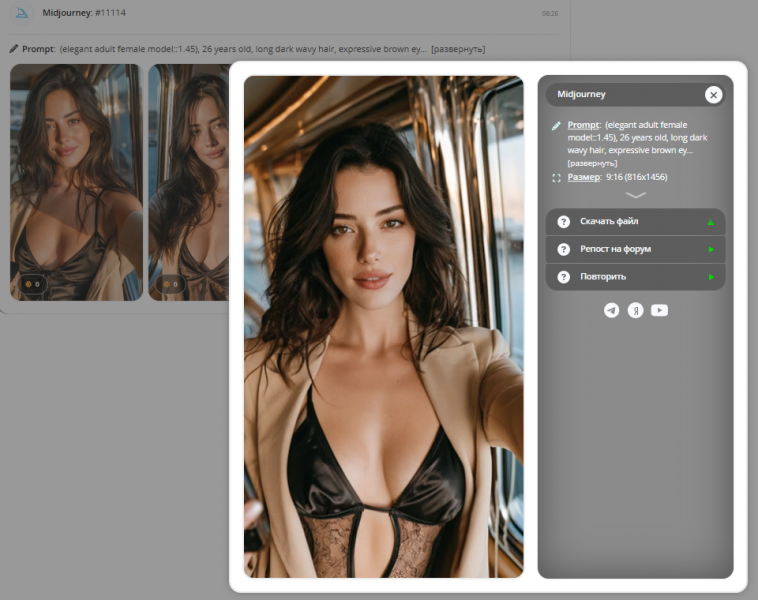The width and height of the screenshot is (758, 600).
Task: Close the Midjourney detail panel
Action: 714,95
